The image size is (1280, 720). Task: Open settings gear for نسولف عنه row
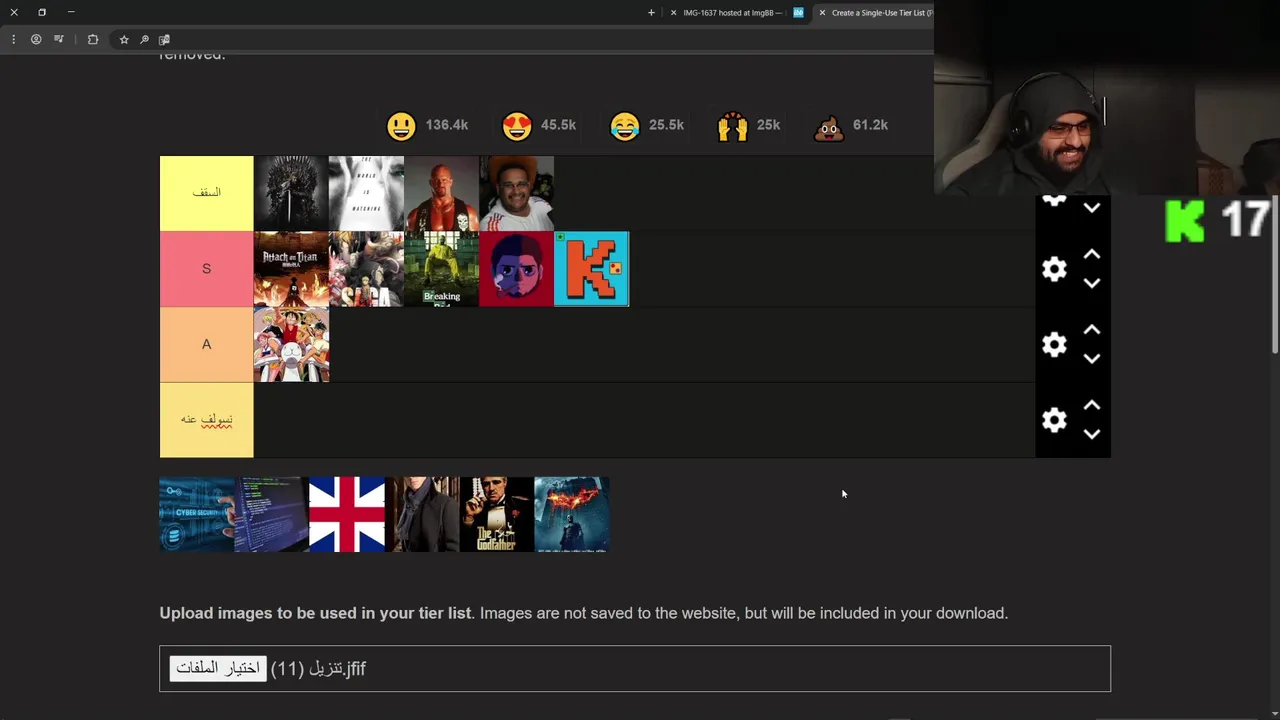click(x=1054, y=420)
